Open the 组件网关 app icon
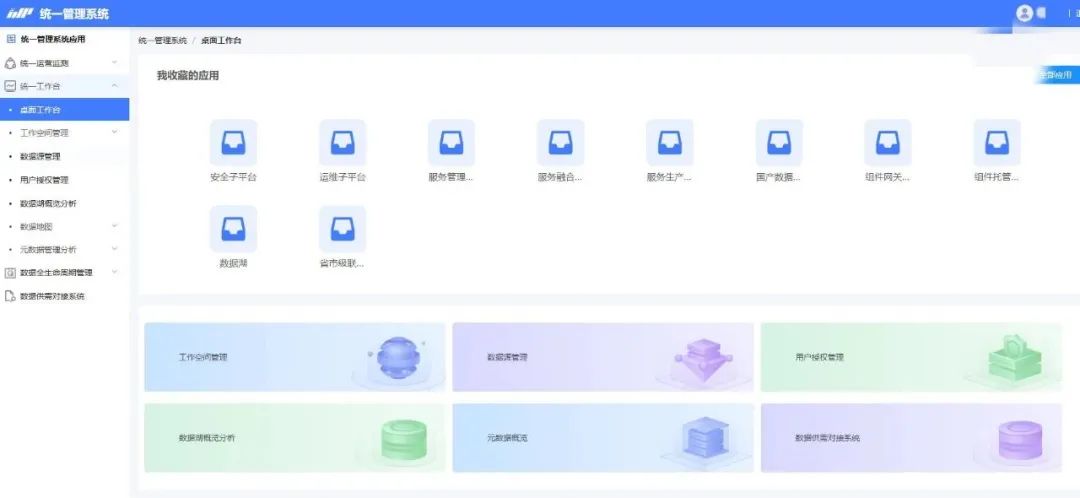The height and width of the screenshot is (498, 1080). coord(888,143)
